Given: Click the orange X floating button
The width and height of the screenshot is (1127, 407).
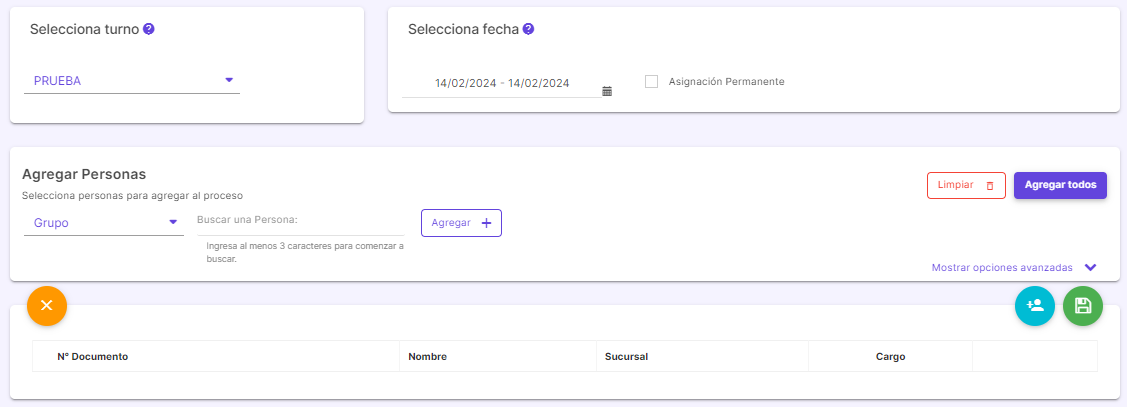Looking at the screenshot, I should tap(47, 306).
